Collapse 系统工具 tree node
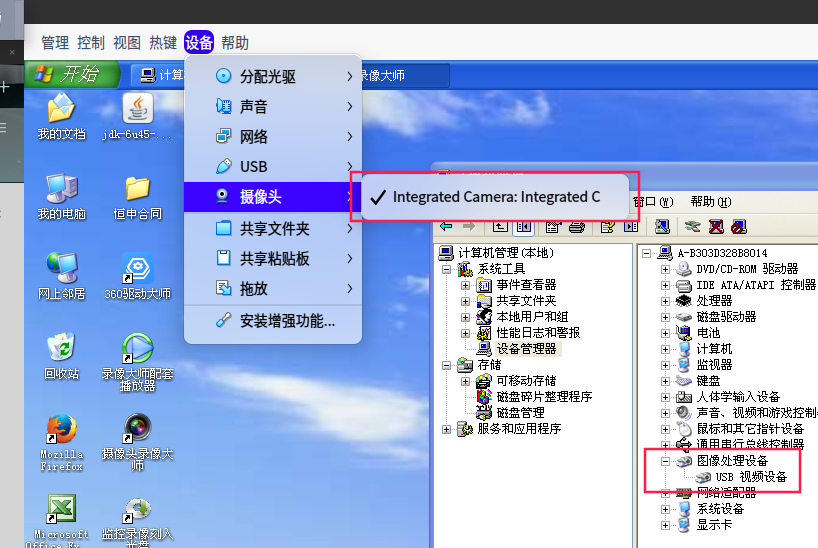Screen dimensions: 818x548 tap(446, 269)
